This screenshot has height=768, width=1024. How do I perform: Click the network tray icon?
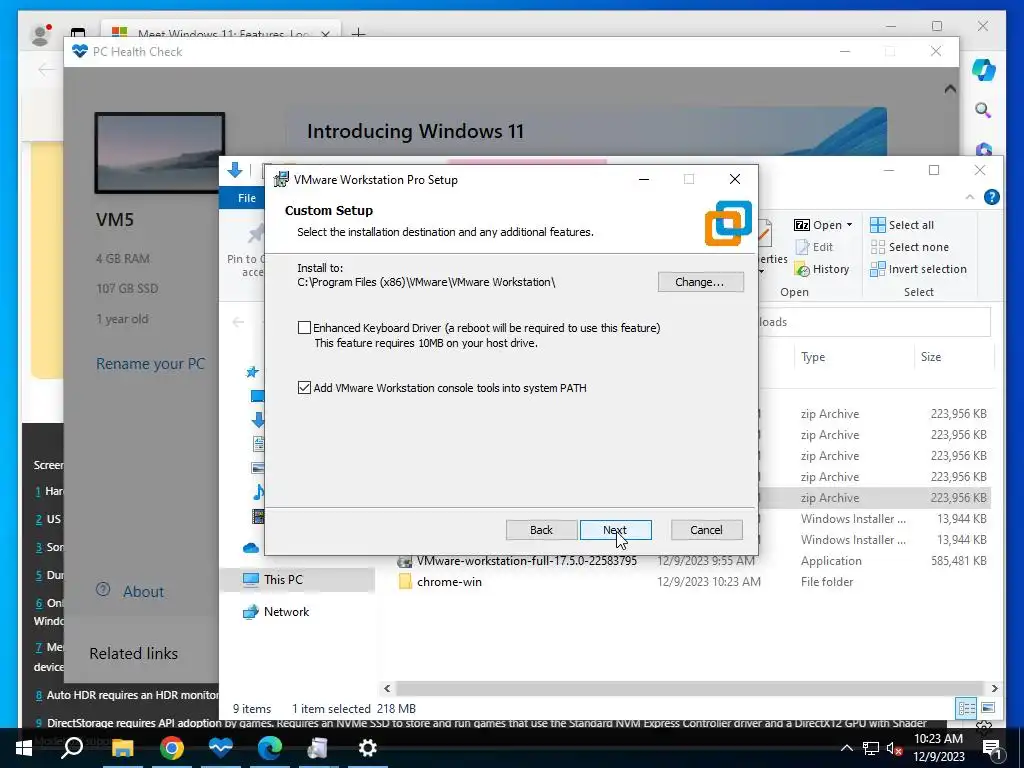871,748
